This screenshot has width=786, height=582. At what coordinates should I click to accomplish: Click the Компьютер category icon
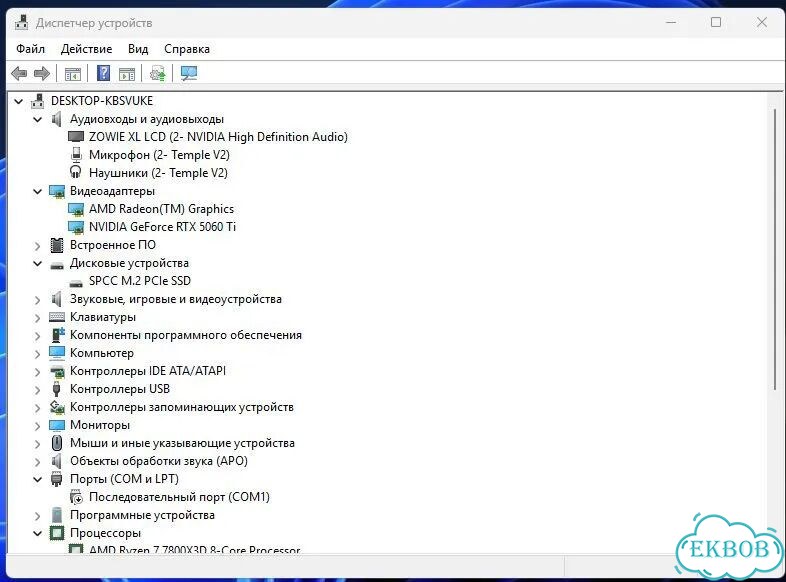57,353
